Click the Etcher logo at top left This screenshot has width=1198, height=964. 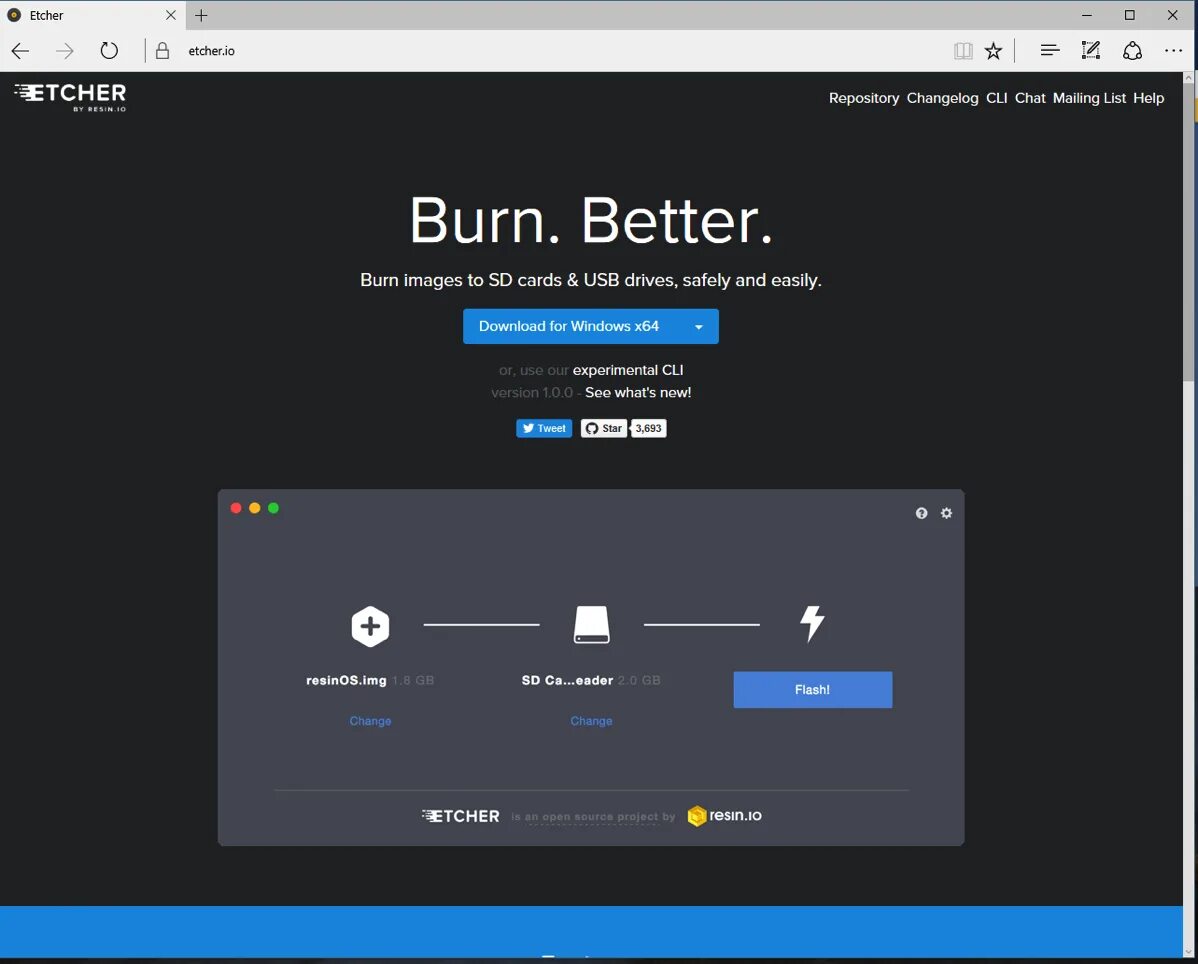(70, 97)
